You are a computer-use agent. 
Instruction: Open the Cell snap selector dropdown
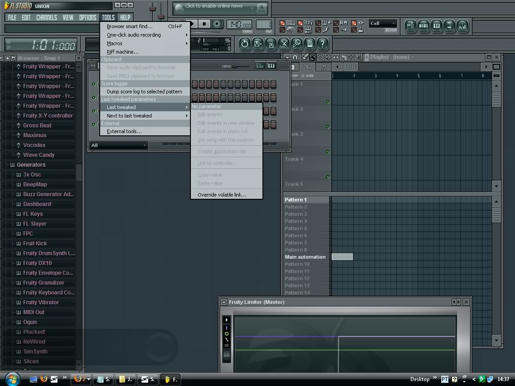[383, 23]
